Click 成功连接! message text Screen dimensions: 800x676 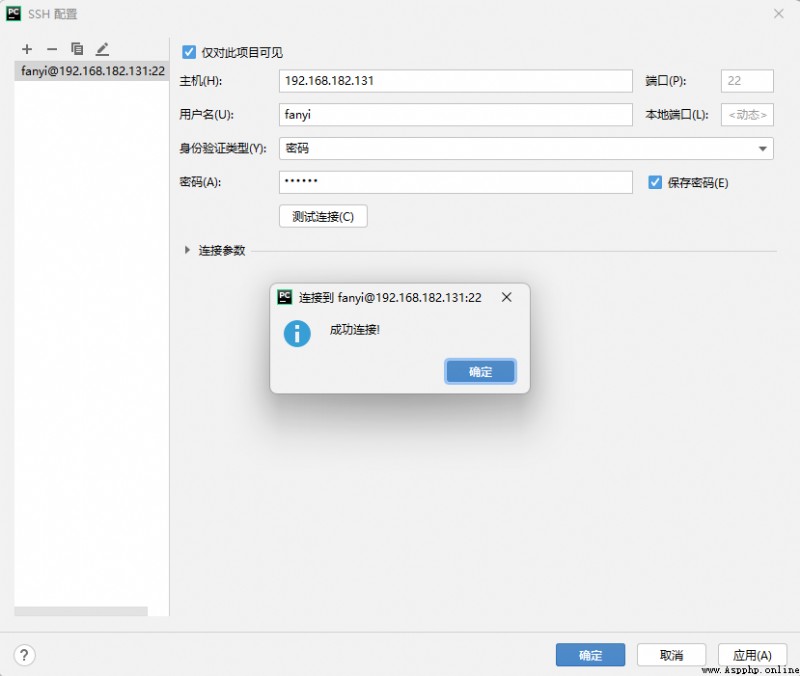click(x=355, y=330)
